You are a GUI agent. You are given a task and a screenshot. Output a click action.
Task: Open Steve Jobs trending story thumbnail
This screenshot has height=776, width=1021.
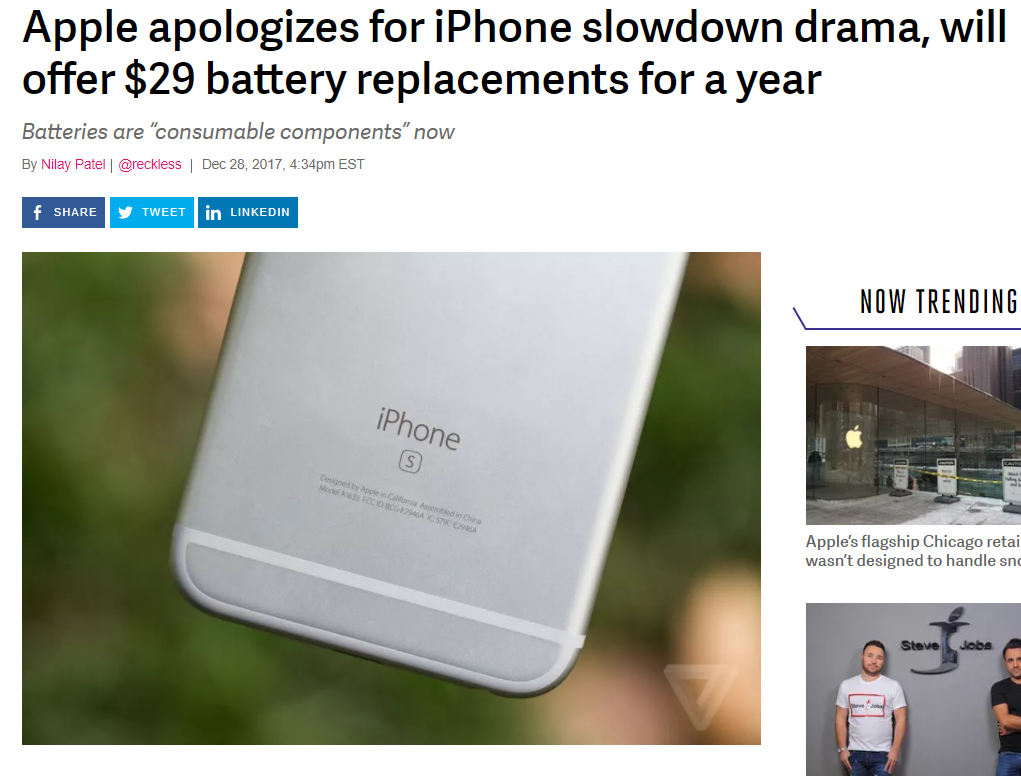pyautogui.click(x=913, y=689)
